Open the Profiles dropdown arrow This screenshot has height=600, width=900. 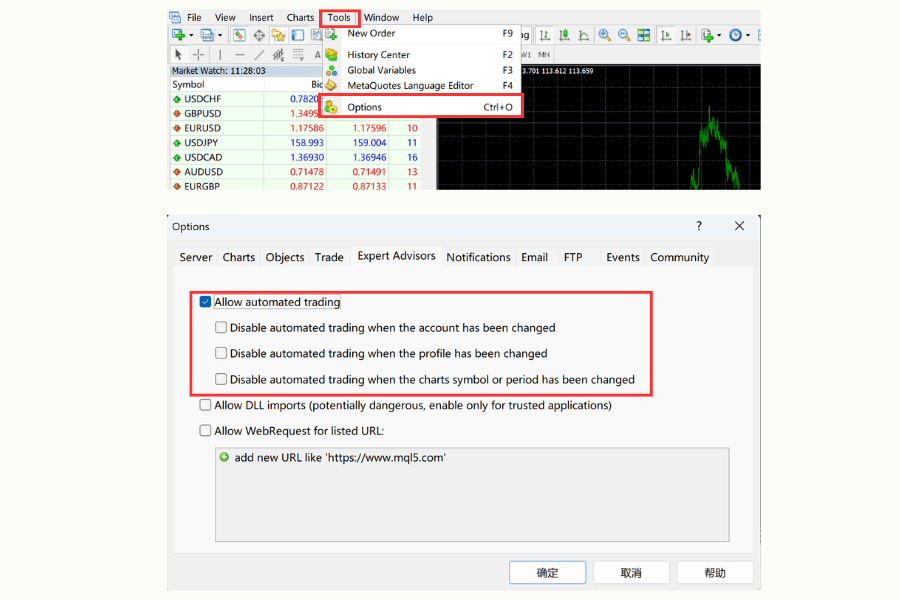coord(220,36)
